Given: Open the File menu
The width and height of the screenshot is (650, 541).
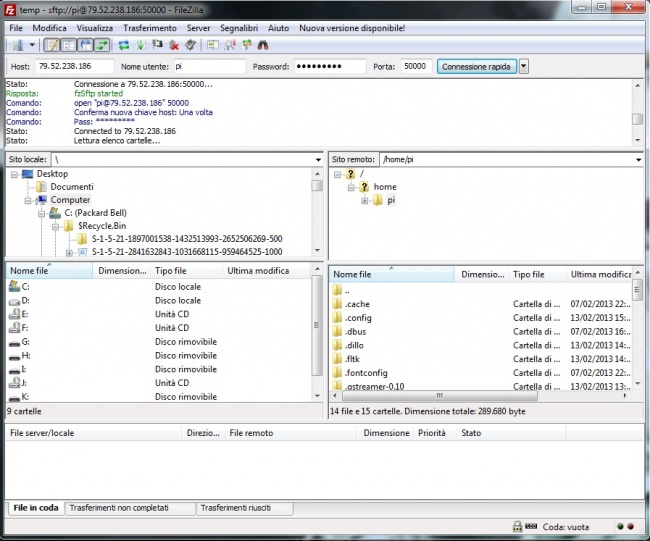Looking at the screenshot, I should point(16,28).
